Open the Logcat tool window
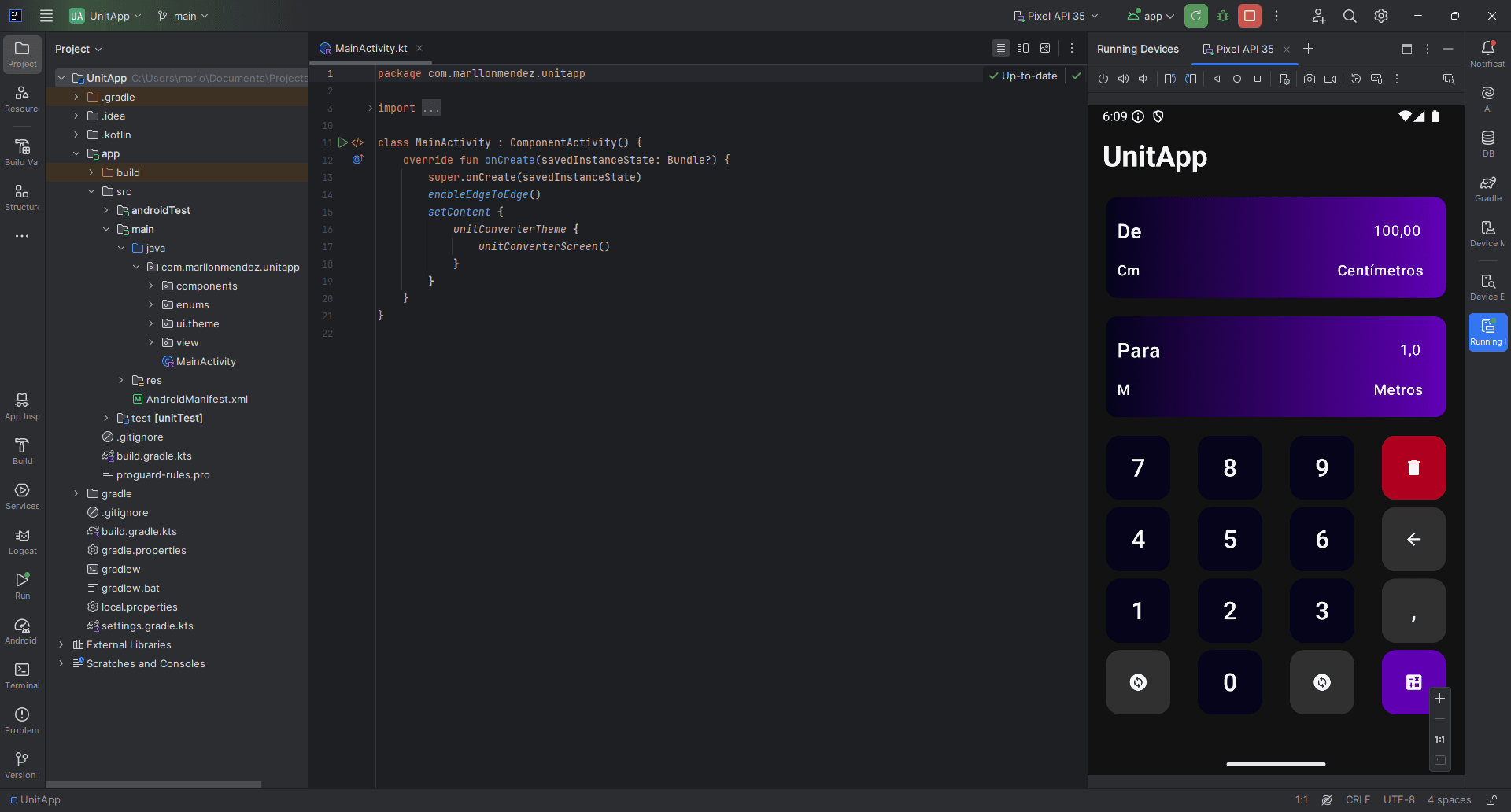 tap(22, 541)
